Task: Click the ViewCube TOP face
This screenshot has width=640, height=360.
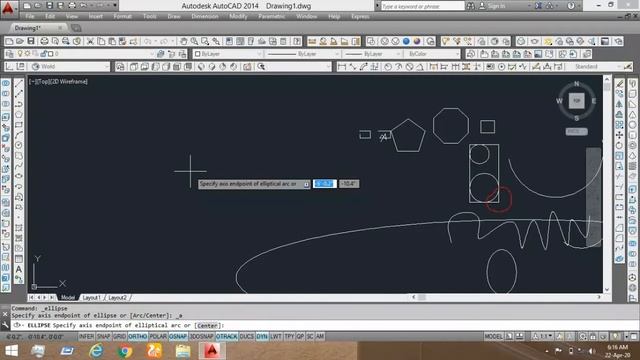Action: click(576, 100)
